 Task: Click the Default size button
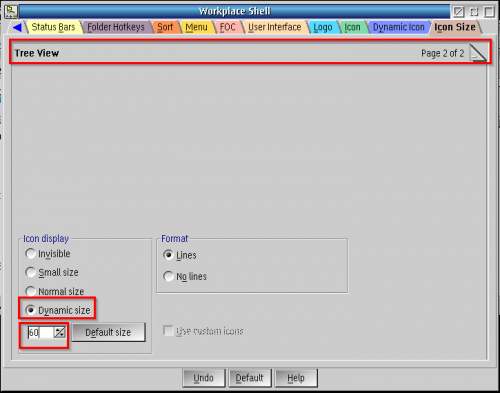pyautogui.click(x=108, y=332)
